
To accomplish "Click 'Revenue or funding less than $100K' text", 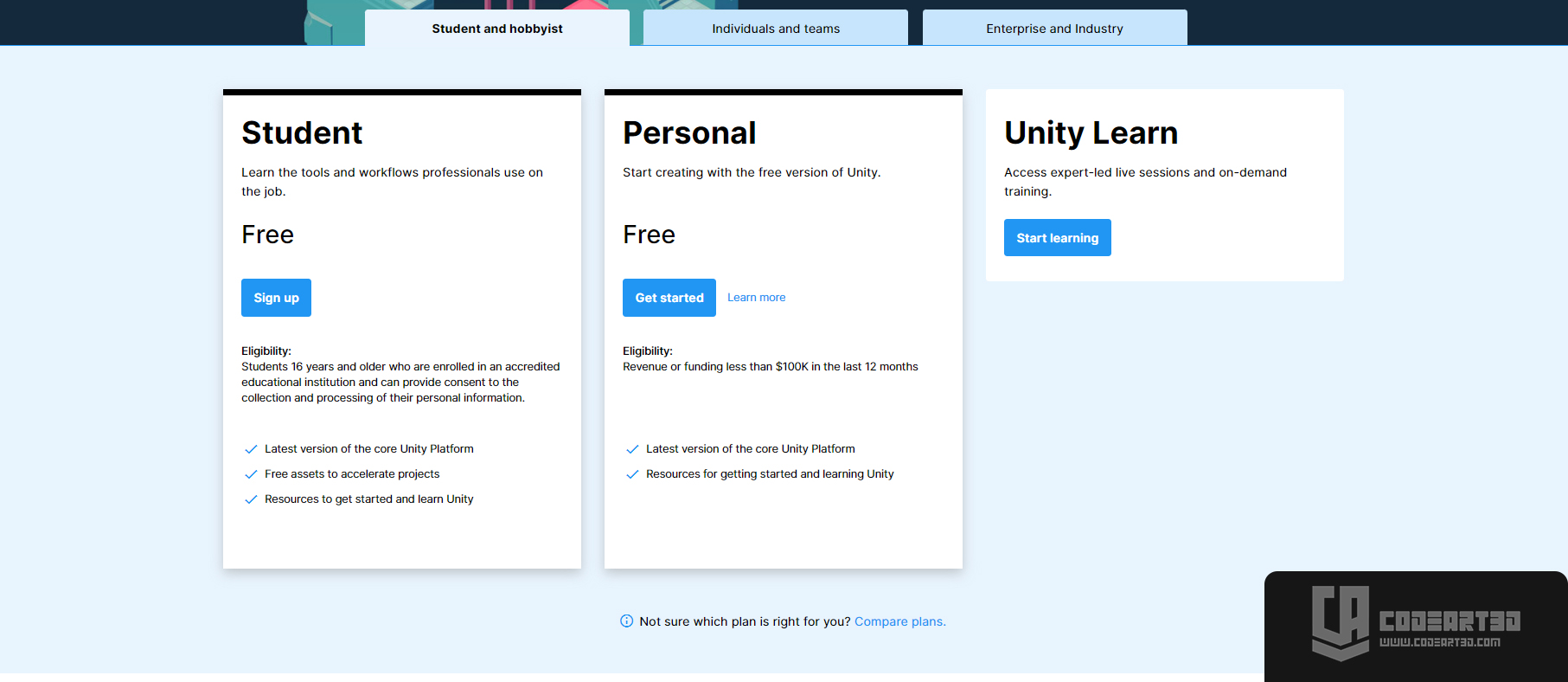I will click(771, 367).
